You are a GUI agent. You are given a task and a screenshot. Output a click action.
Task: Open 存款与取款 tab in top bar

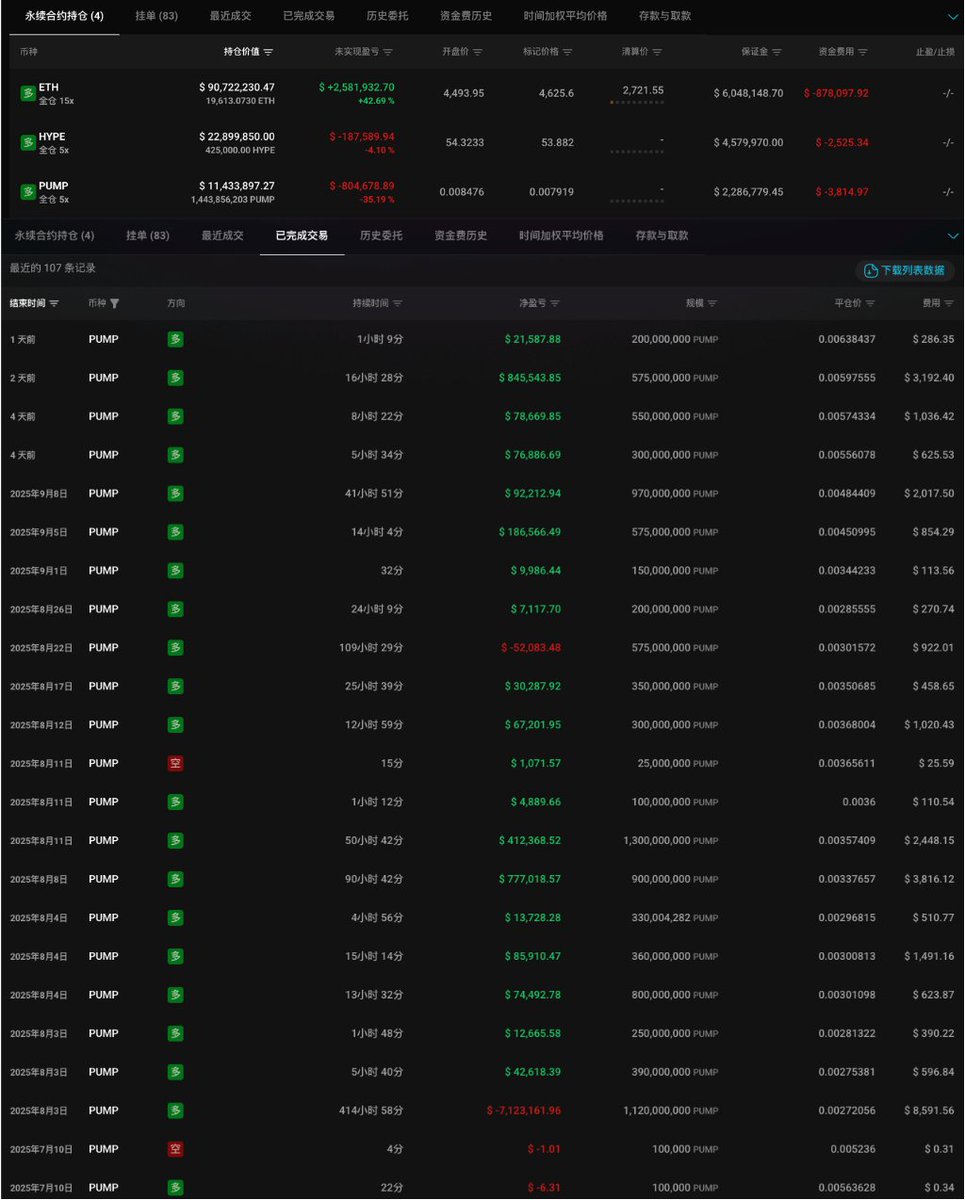pos(665,16)
